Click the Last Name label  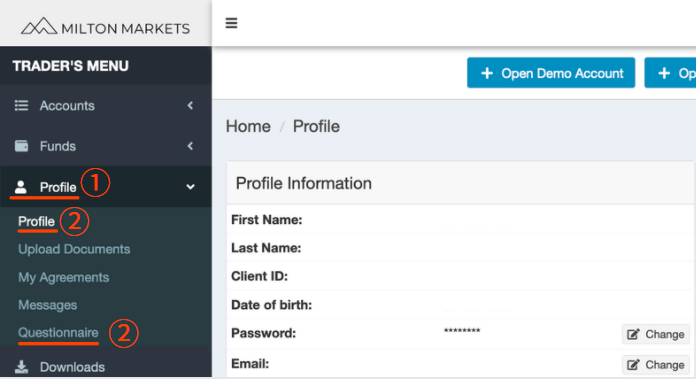point(266,248)
